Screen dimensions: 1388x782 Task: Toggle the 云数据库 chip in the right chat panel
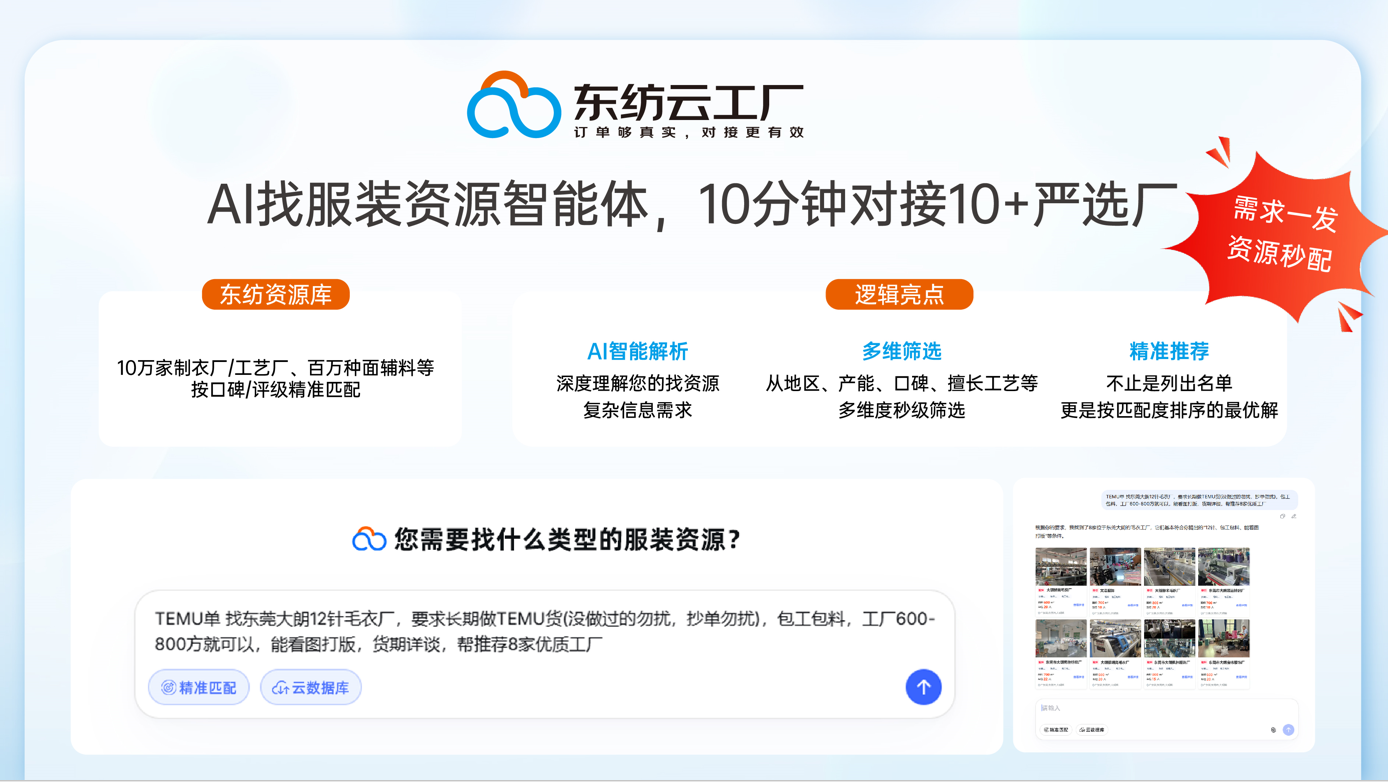pos(1092,730)
